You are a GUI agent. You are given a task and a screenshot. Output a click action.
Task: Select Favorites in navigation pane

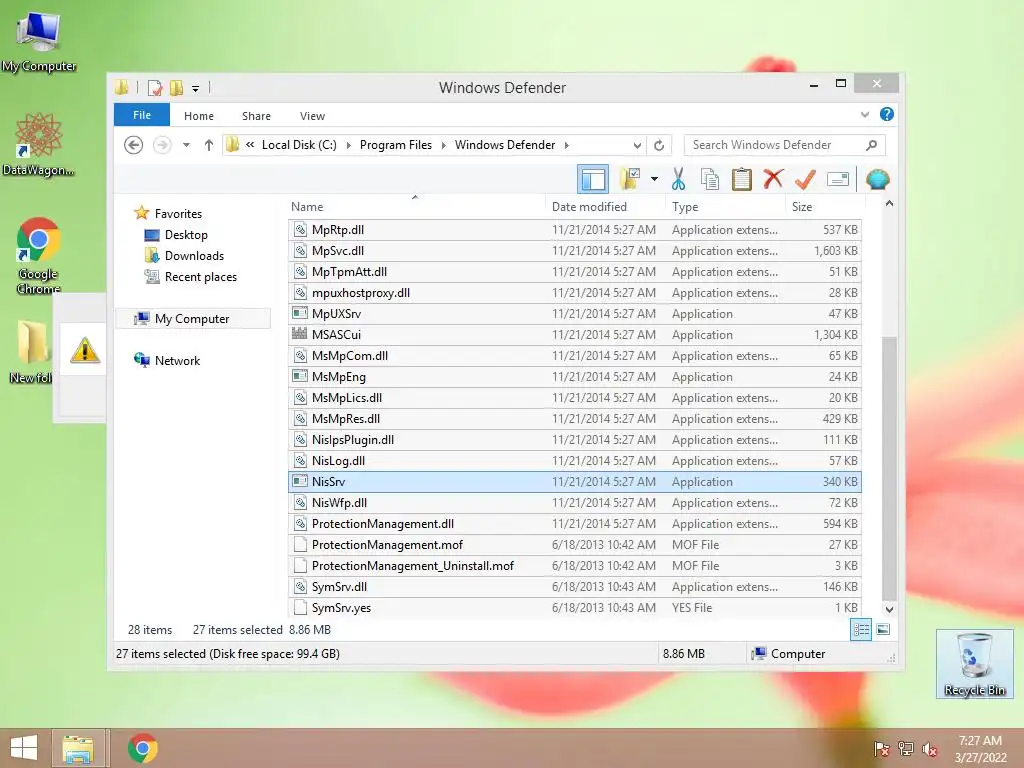coord(178,214)
